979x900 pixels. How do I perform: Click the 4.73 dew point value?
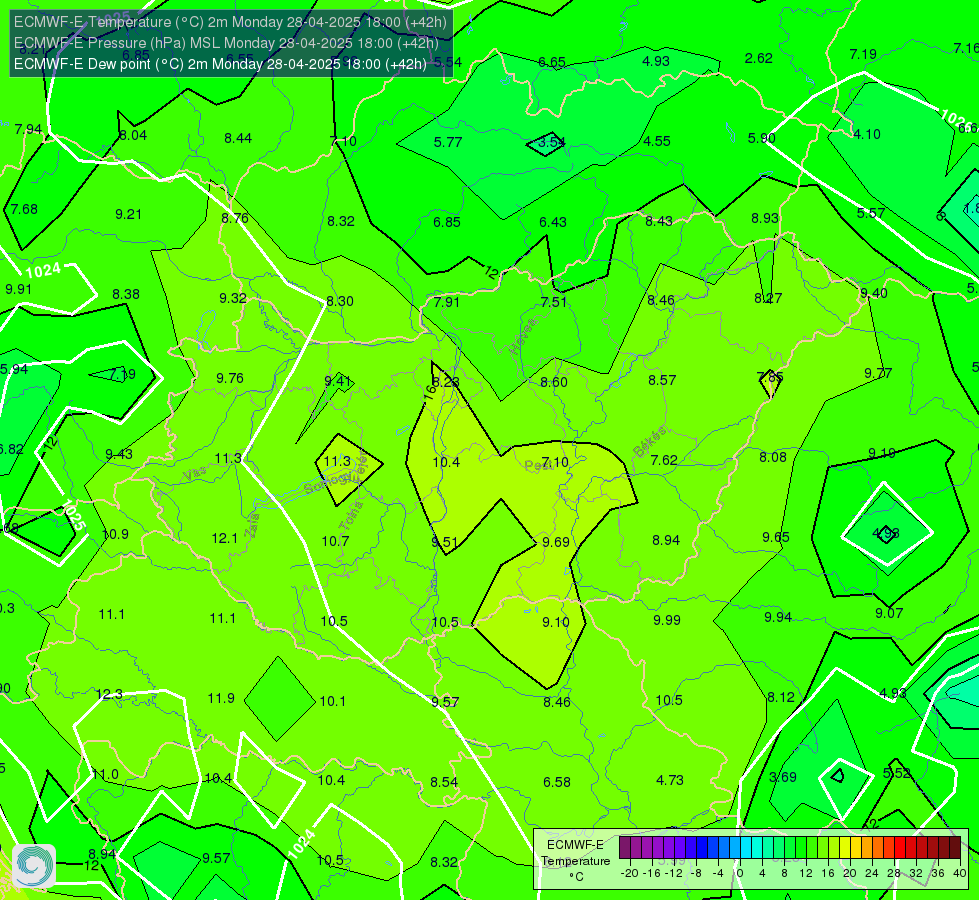point(670,780)
